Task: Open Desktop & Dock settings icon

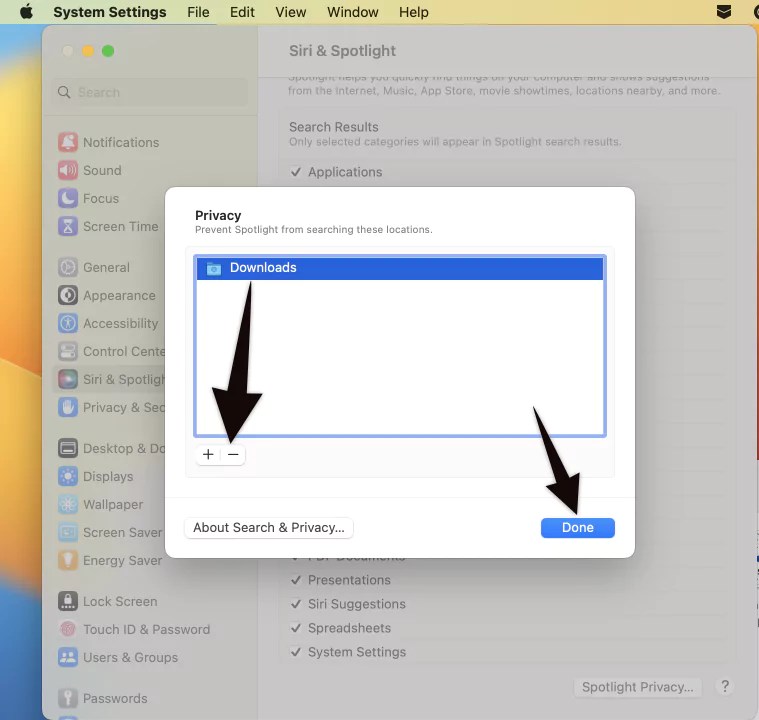Action: pos(68,448)
